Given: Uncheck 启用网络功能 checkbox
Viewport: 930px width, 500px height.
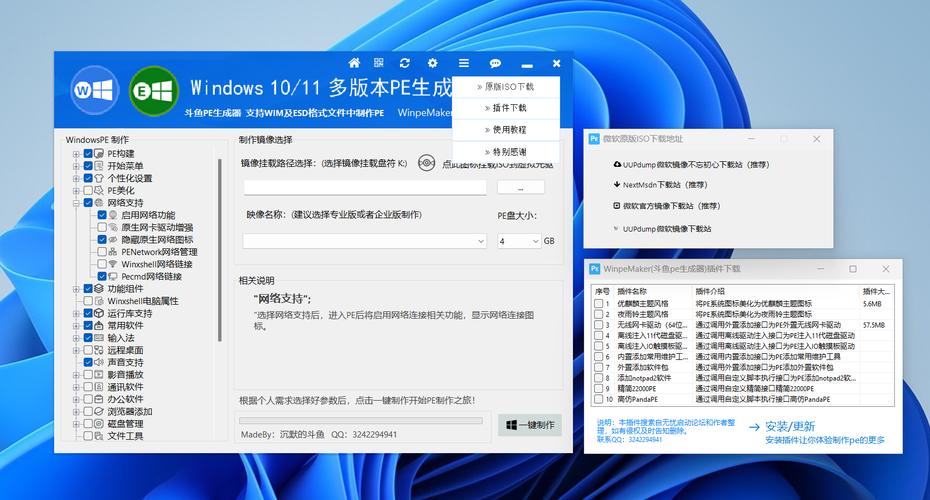Looking at the screenshot, I should [x=102, y=215].
